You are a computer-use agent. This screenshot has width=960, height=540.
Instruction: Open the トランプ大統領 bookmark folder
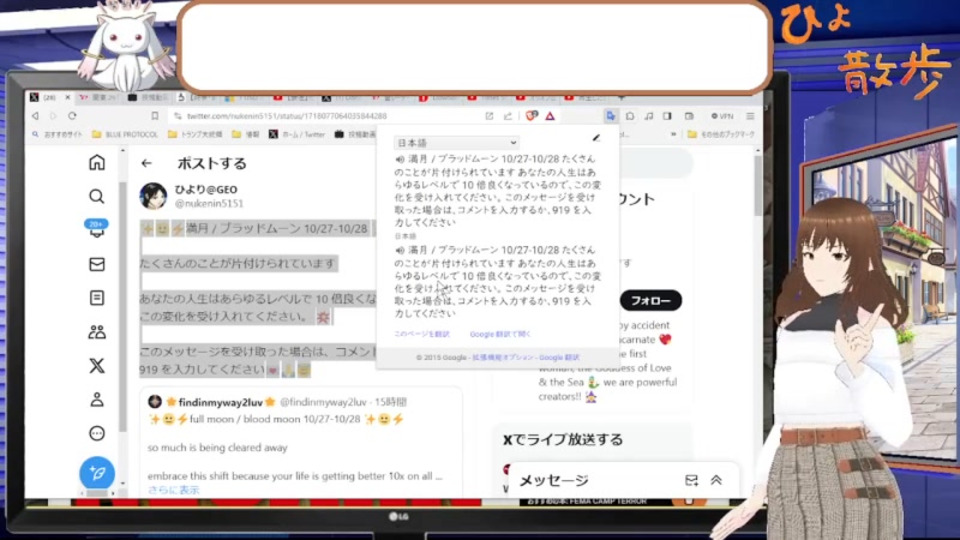point(195,134)
